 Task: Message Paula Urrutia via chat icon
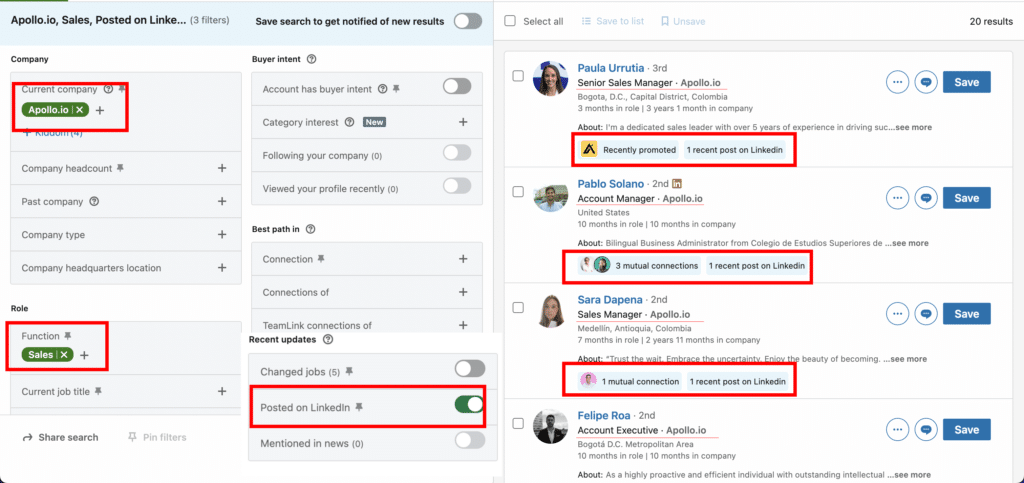click(926, 82)
